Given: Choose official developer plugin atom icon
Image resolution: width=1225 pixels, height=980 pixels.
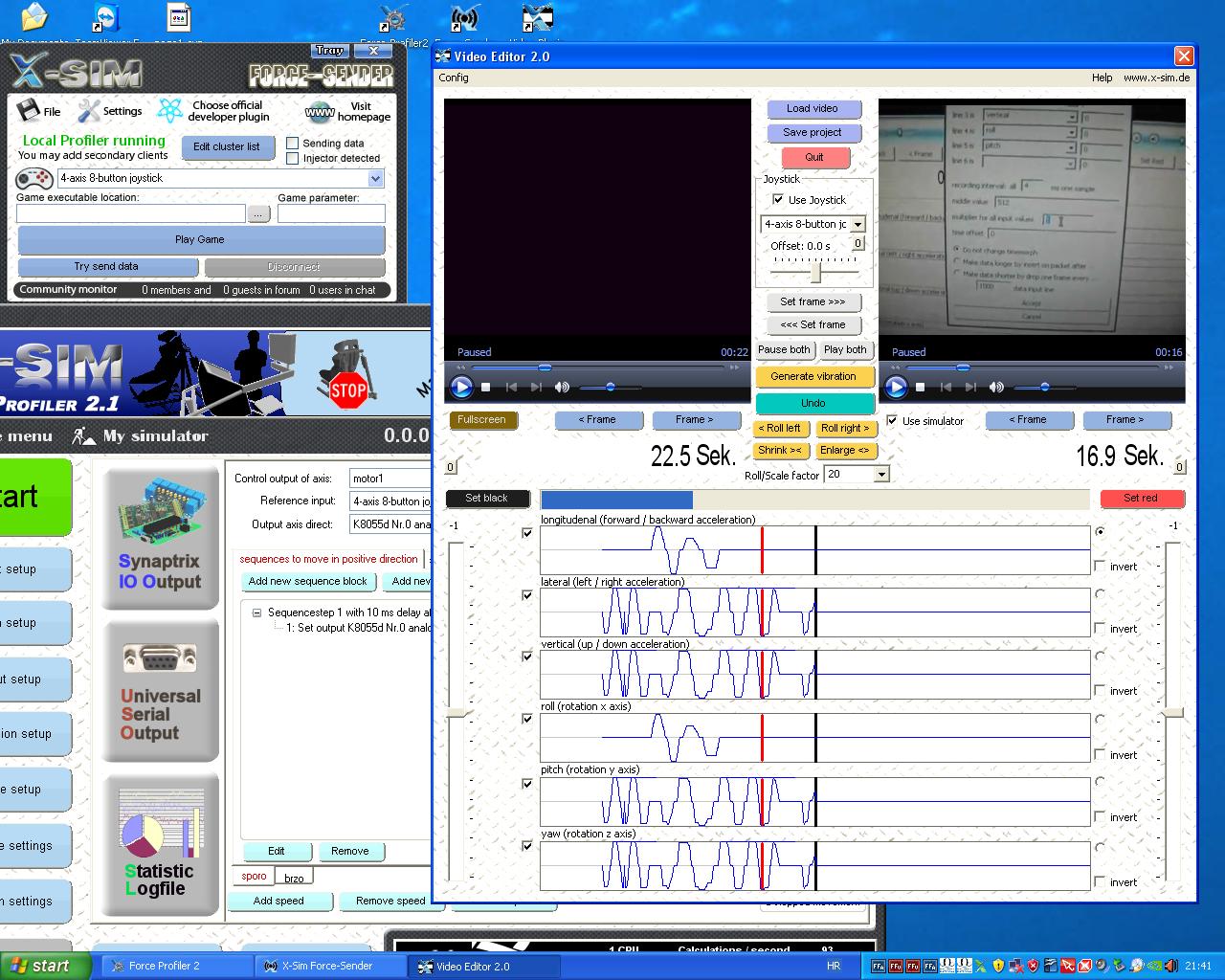Looking at the screenshot, I should tap(169, 110).
